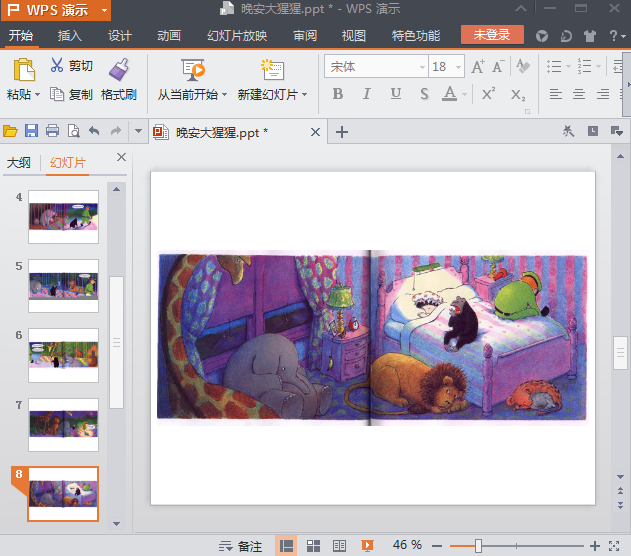
Task: Click zoom out minus button
Action: pos(437,546)
